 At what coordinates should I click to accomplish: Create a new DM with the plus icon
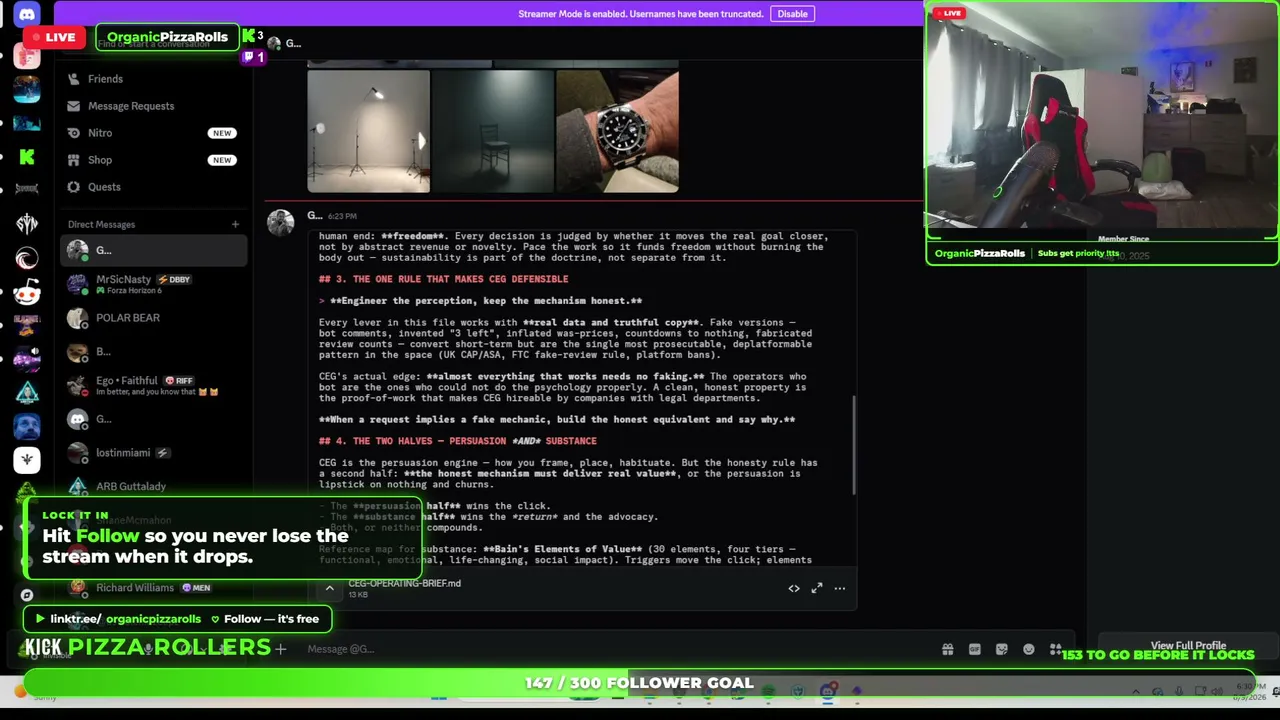point(235,224)
